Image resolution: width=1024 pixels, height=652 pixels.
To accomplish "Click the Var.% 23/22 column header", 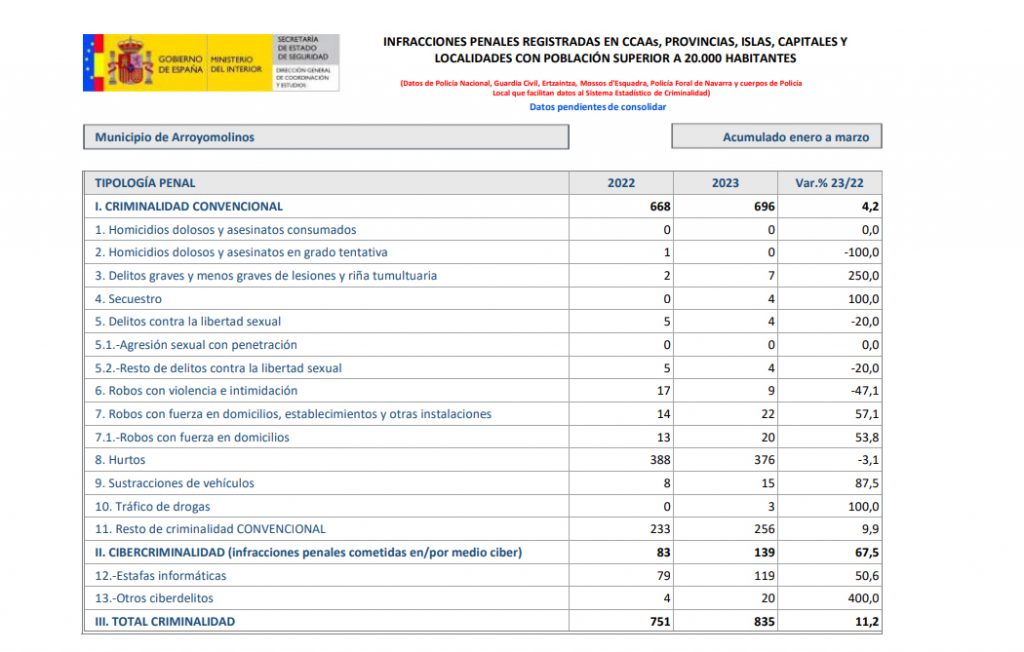I will coord(829,183).
